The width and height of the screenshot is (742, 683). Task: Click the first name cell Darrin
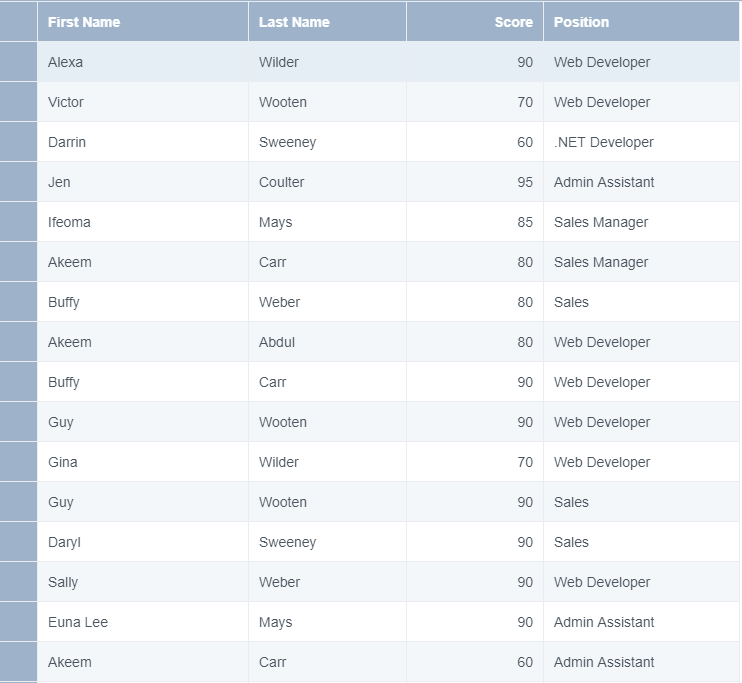(x=143, y=142)
